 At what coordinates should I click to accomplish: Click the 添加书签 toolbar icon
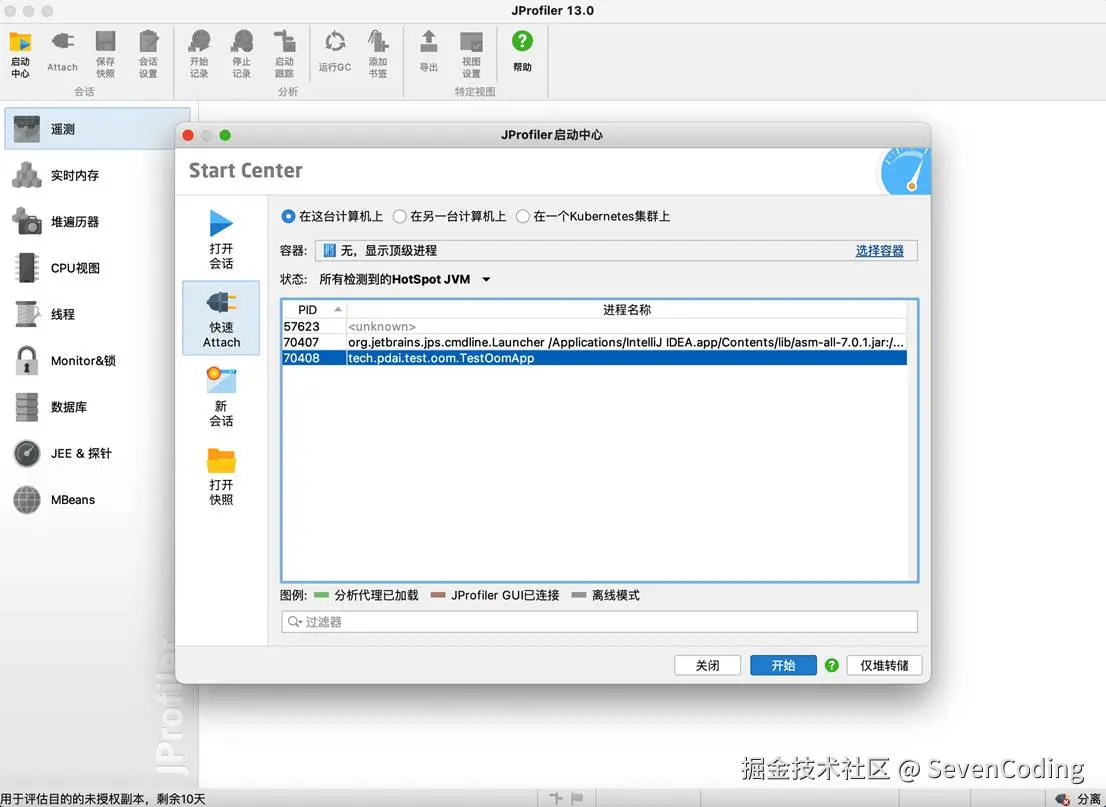click(377, 54)
